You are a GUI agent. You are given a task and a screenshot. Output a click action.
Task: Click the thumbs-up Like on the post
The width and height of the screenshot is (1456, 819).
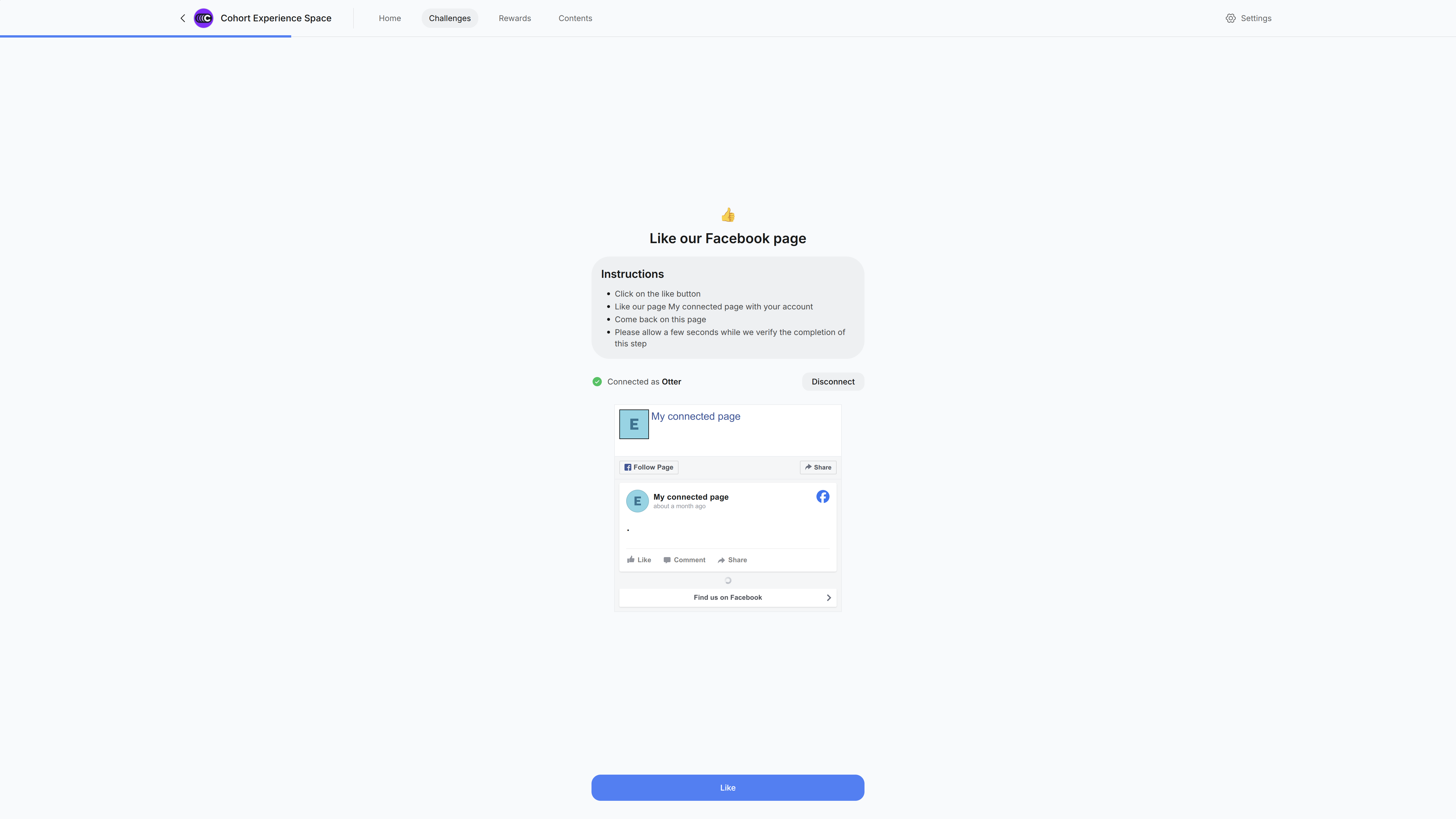pyautogui.click(x=639, y=560)
